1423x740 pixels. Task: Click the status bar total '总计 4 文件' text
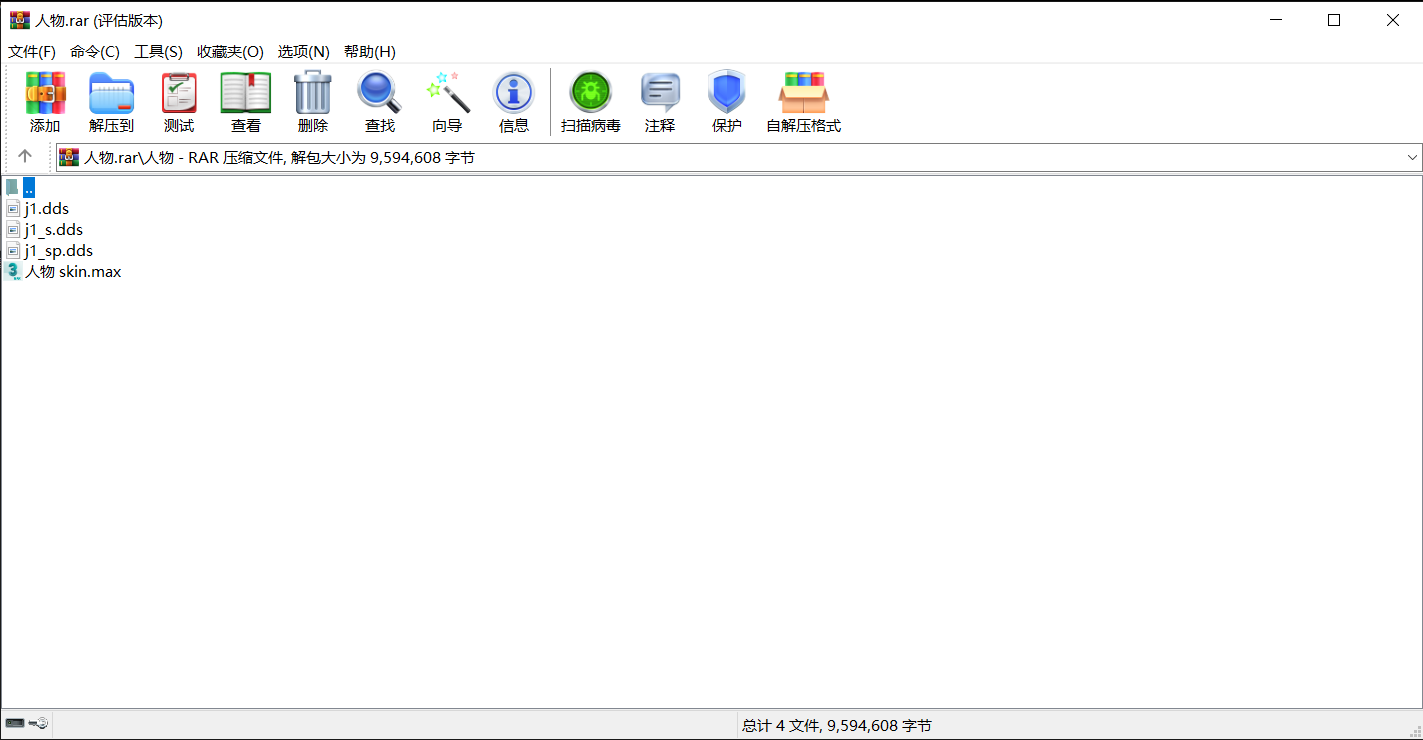[x=837, y=725]
